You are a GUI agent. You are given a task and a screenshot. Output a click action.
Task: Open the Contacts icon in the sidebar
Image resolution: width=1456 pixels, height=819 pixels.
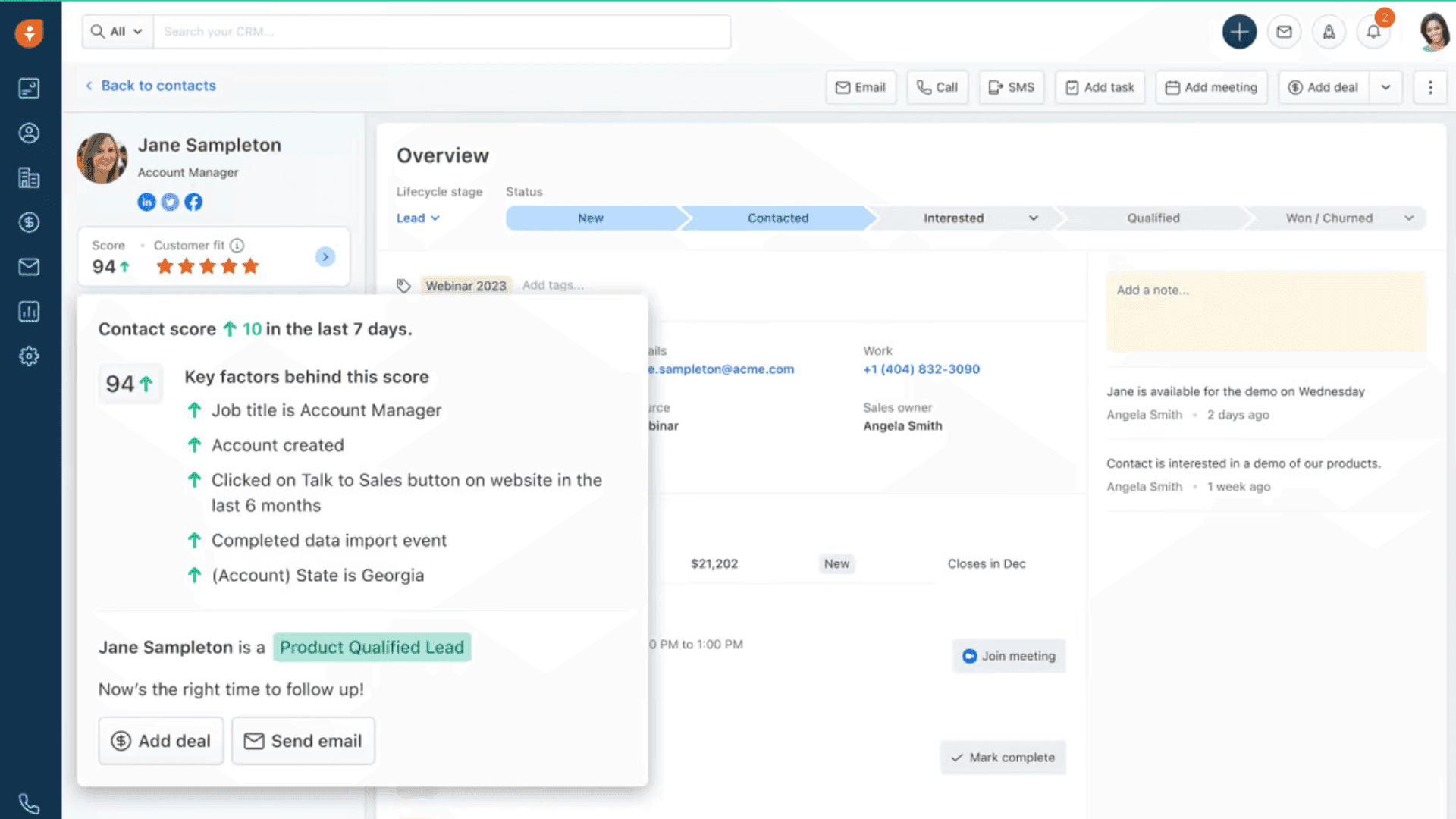(x=29, y=133)
